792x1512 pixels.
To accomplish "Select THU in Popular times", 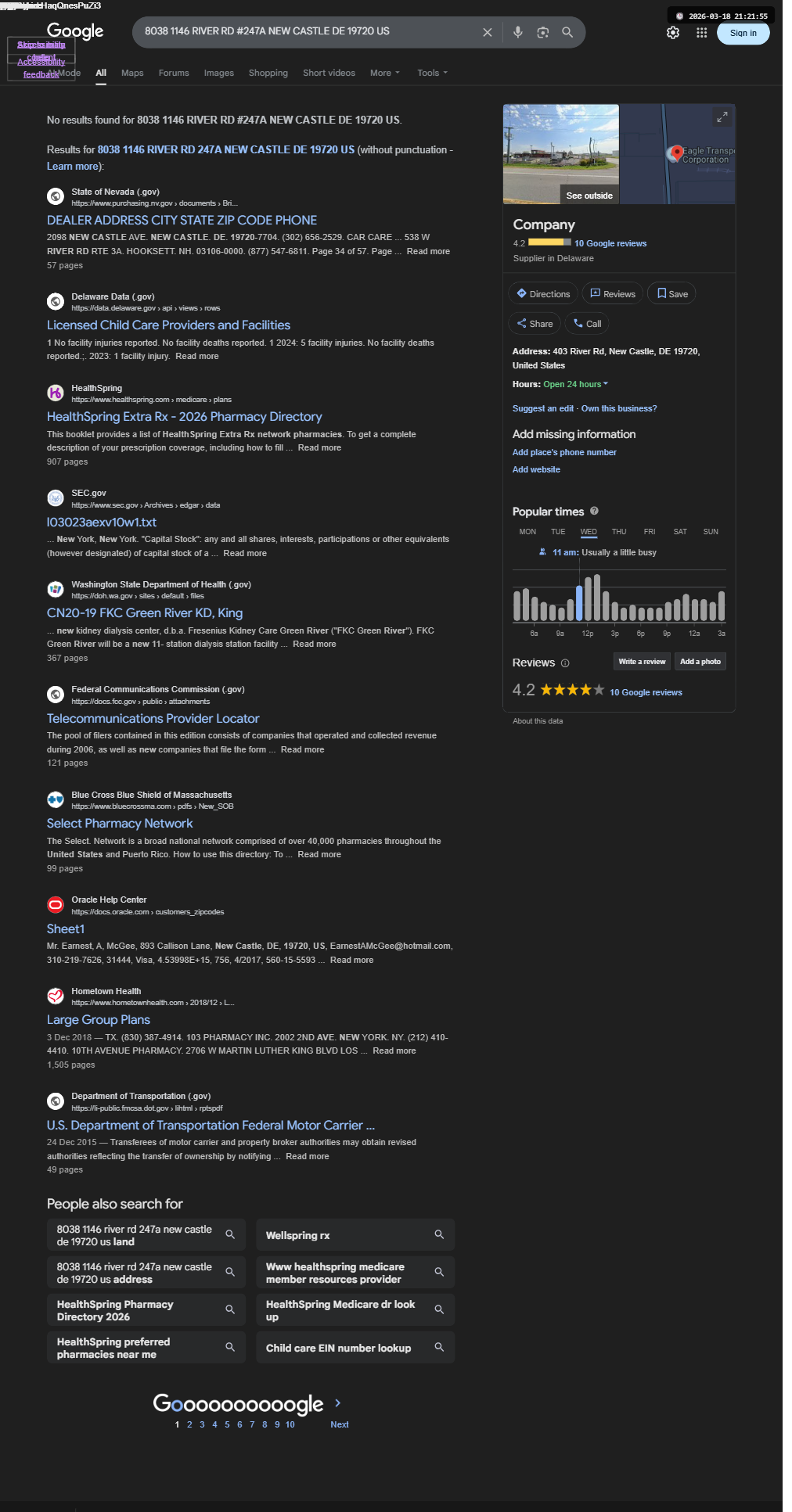I will (x=619, y=532).
